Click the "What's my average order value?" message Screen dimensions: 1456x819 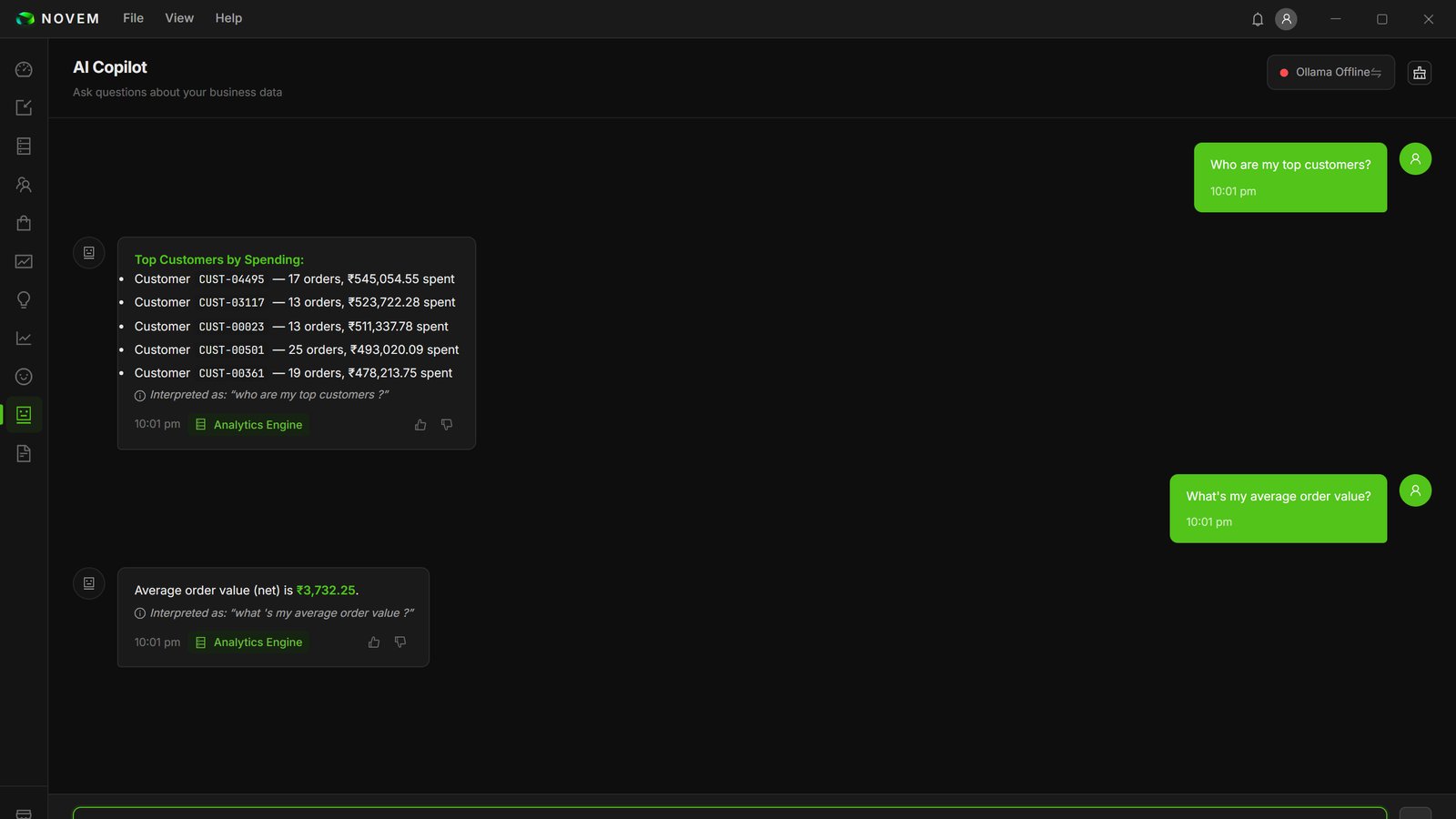click(x=1279, y=509)
